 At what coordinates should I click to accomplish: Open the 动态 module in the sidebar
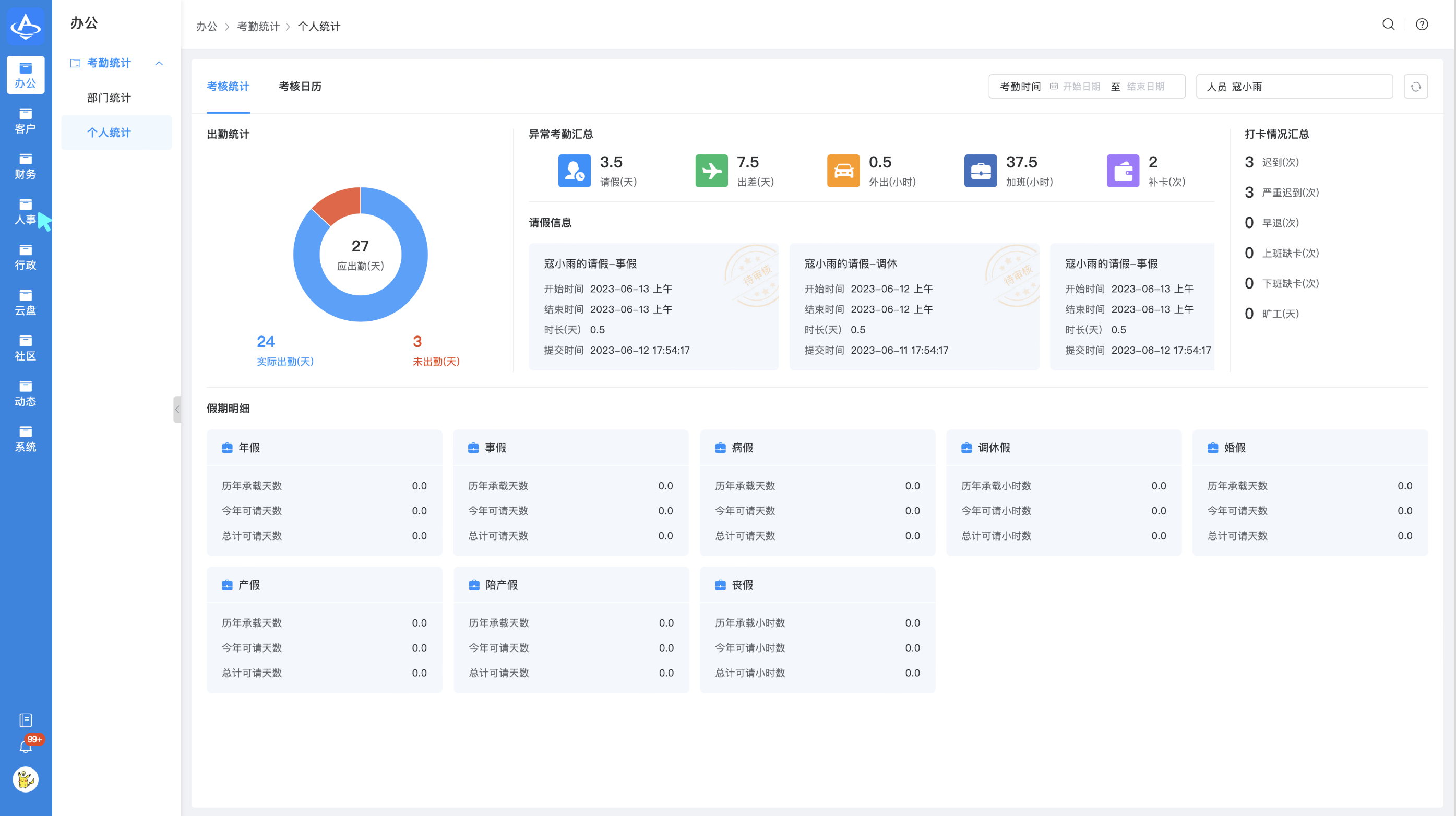26,394
